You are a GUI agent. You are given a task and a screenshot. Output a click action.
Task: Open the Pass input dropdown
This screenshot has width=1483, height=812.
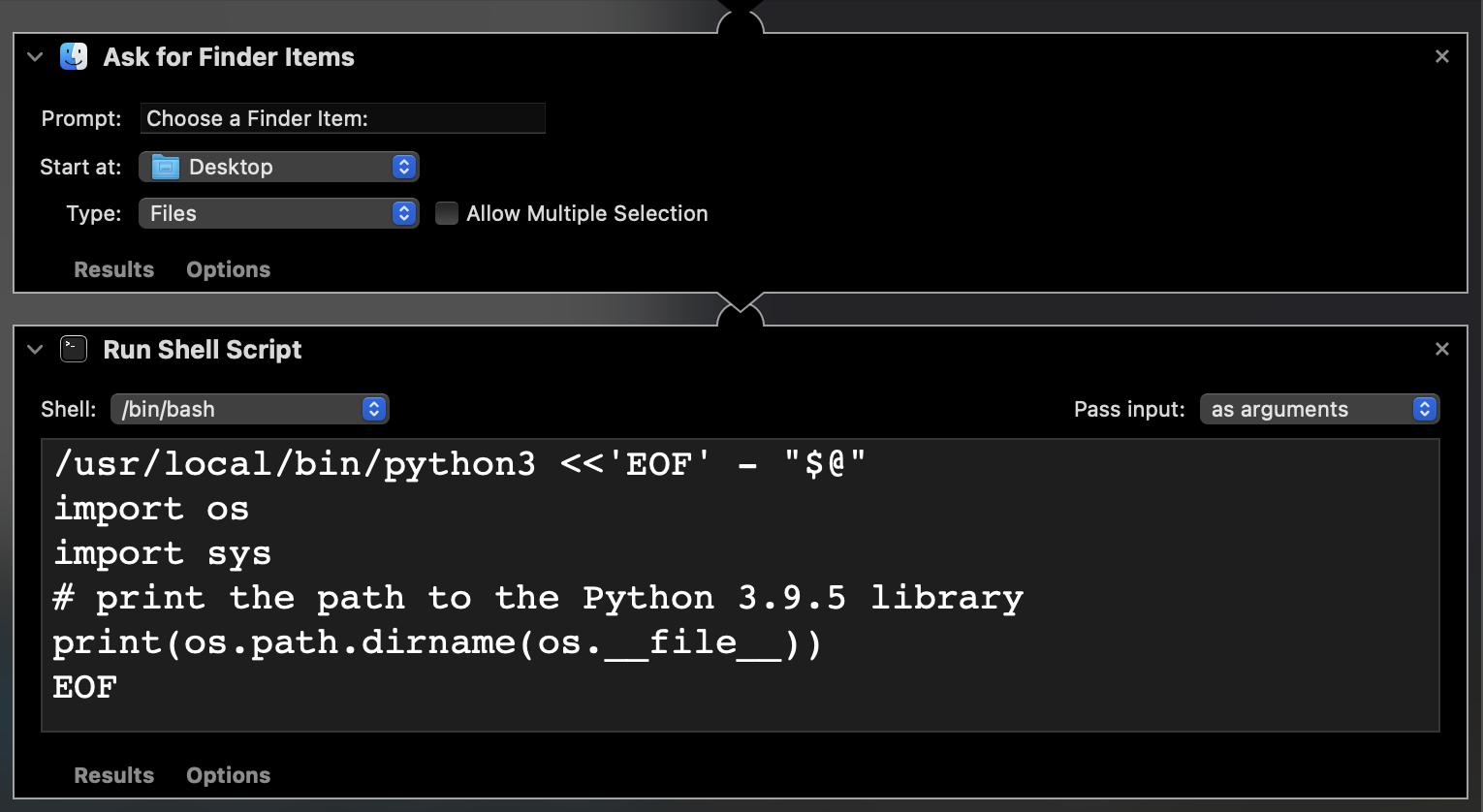coord(1320,409)
